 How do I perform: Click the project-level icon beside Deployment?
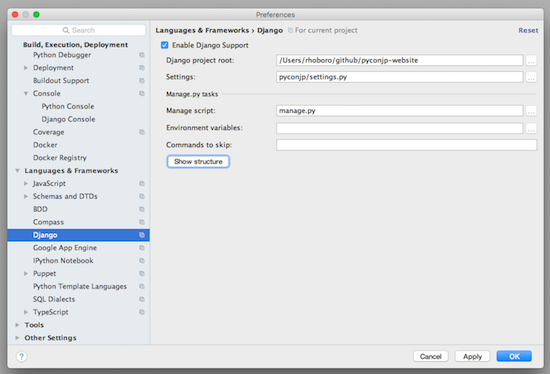pyautogui.click(x=142, y=68)
